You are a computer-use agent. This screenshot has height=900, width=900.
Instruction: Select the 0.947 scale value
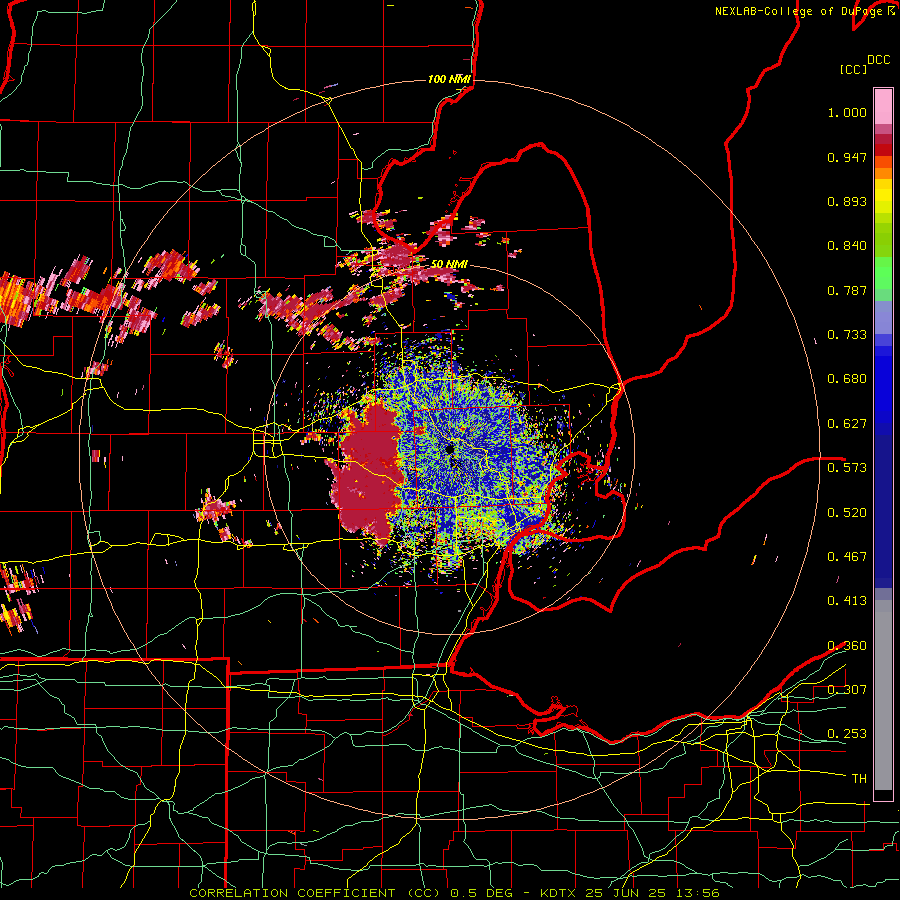click(x=847, y=157)
